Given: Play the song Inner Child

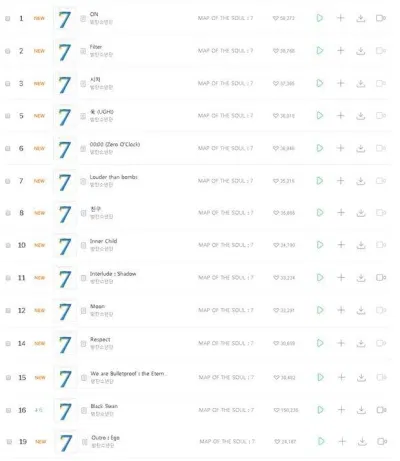Looking at the screenshot, I should click(x=320, y=245).
